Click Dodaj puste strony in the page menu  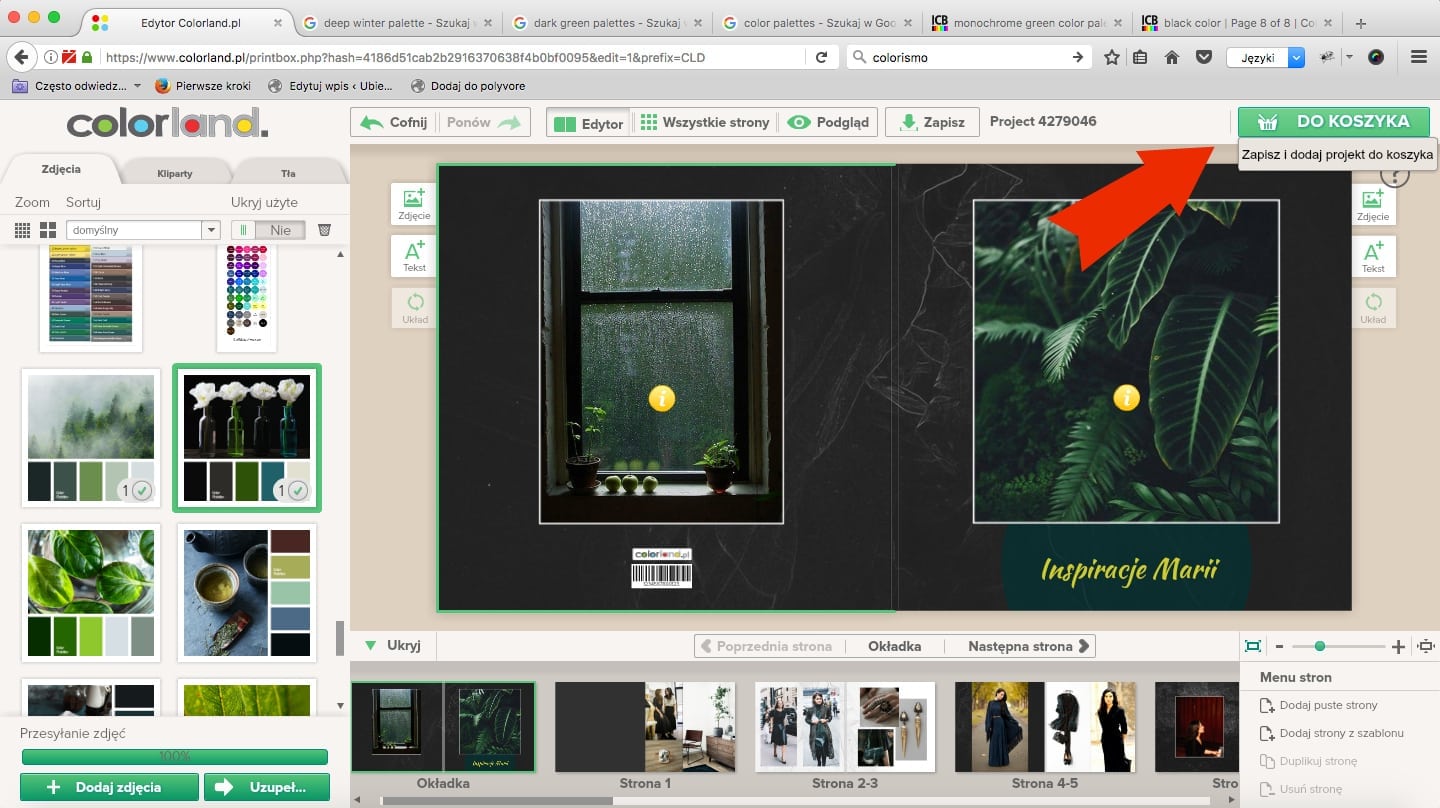click(x=1319, y=705)
